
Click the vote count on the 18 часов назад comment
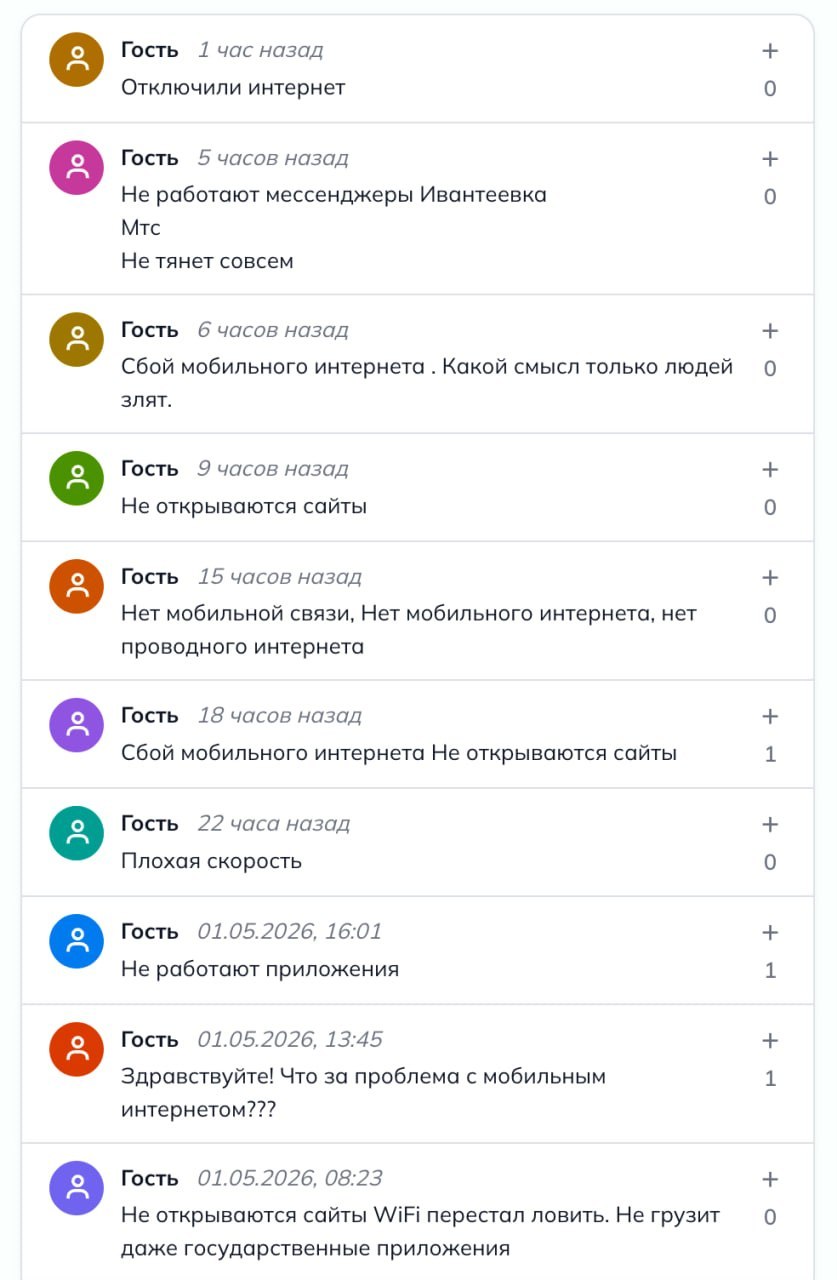[x=770, y=754]
